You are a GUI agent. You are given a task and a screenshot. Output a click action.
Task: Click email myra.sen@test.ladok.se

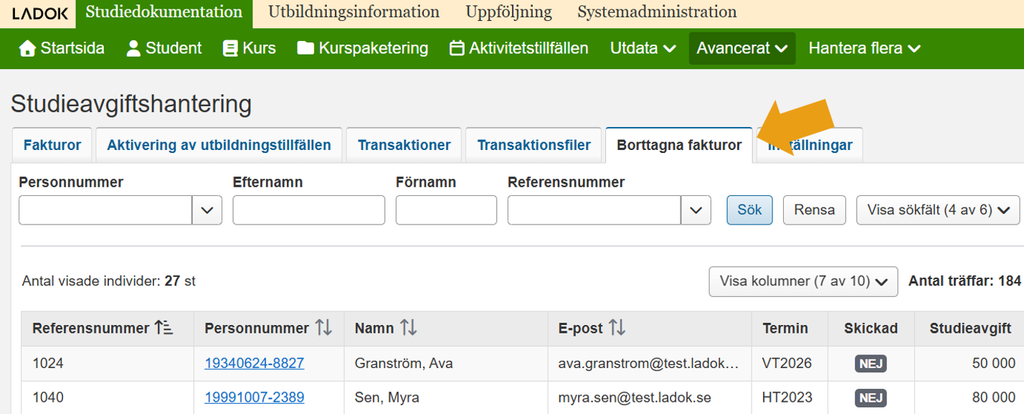pyautogui.click(x=634, y=398)
